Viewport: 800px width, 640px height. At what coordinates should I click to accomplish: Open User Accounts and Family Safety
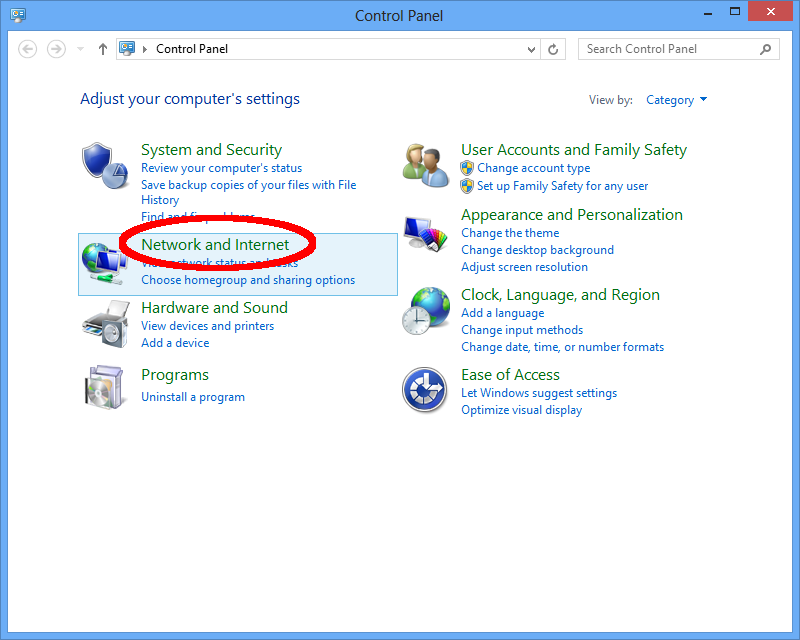point(574,150)
